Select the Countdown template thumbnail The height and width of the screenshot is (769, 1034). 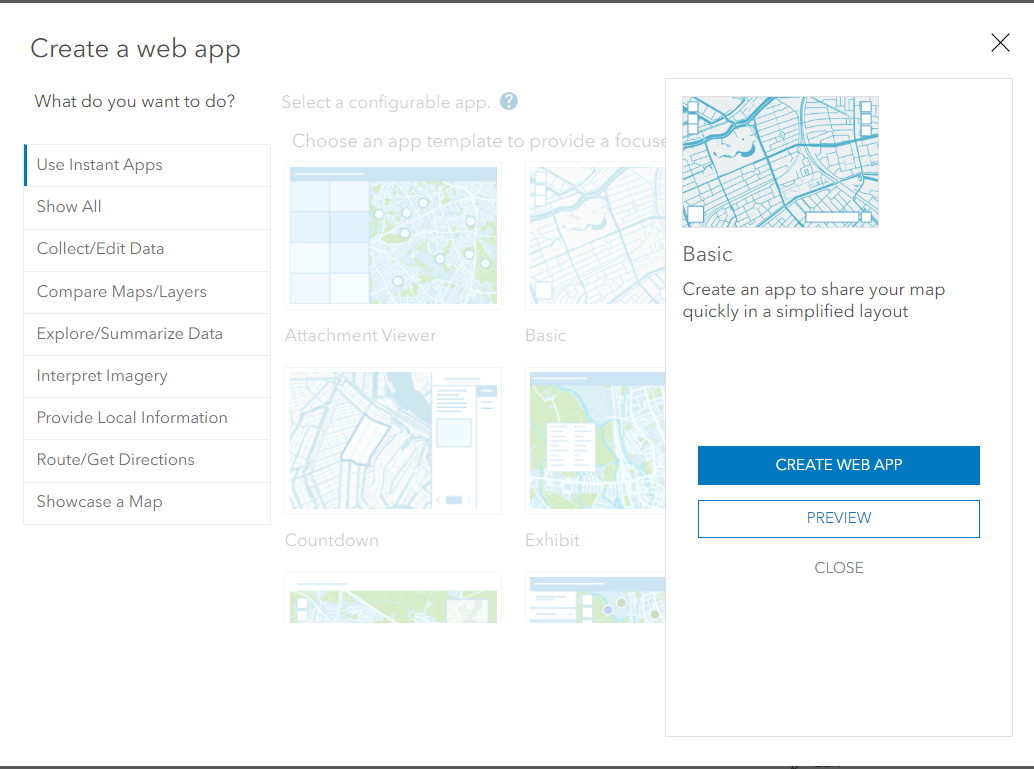392,440
